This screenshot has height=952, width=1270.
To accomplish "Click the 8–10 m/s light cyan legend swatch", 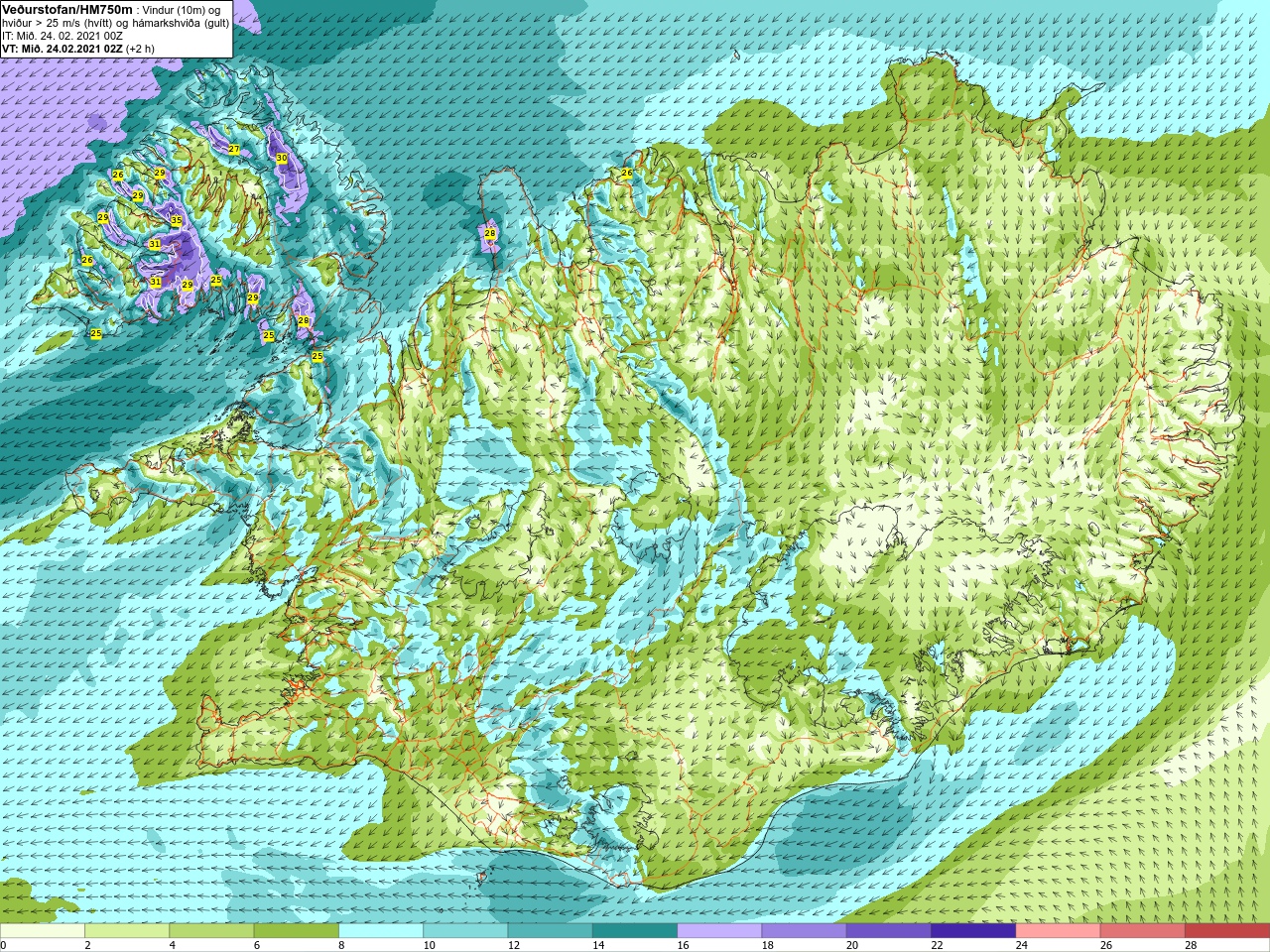I will click(x=381, y=931).
